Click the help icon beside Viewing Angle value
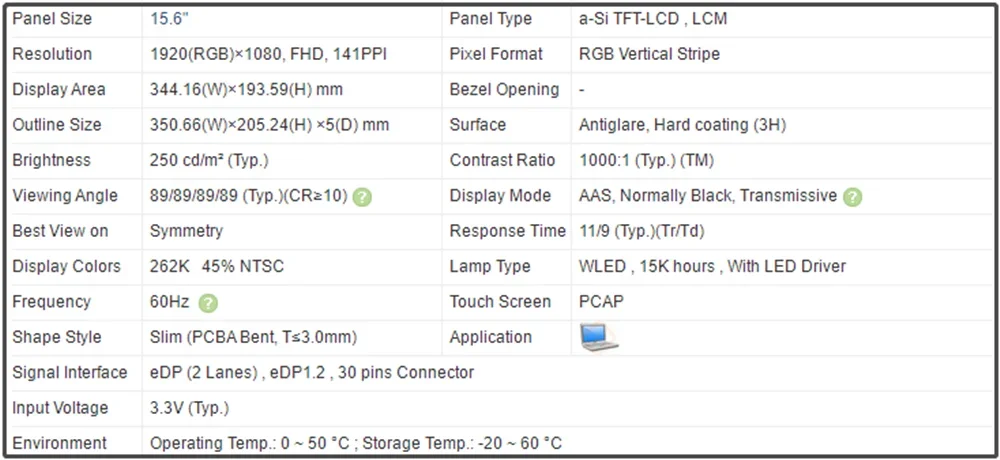This screenshot has width=1000, height=460. [362, 196]
